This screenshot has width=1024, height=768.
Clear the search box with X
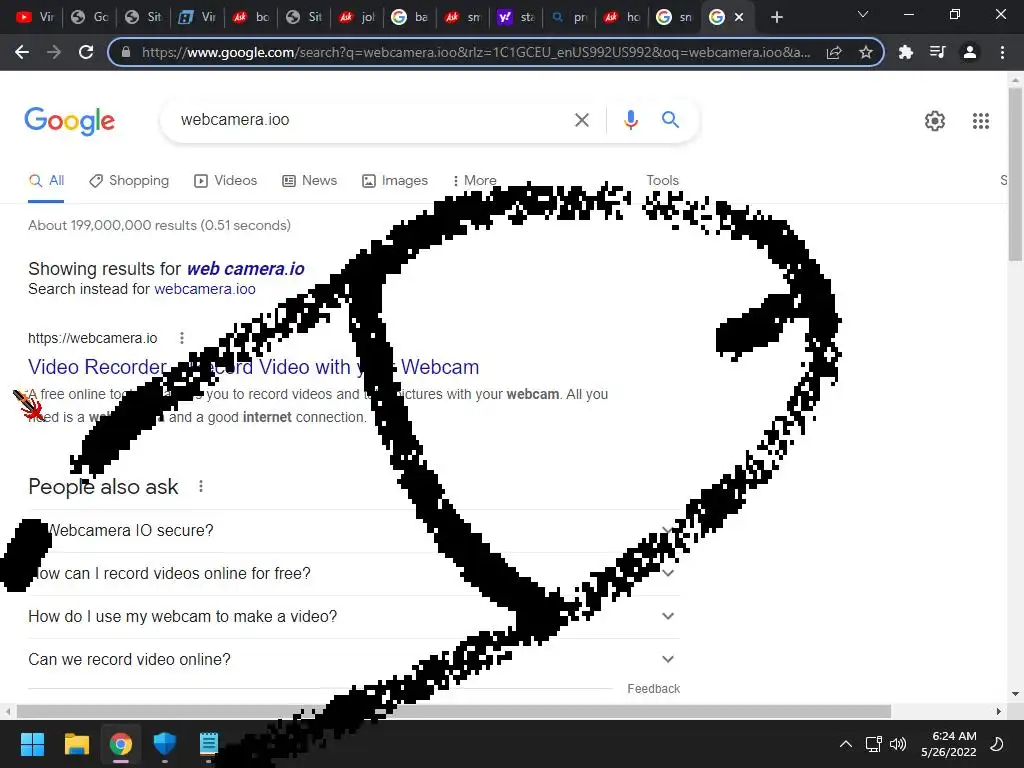pos(581,120)
